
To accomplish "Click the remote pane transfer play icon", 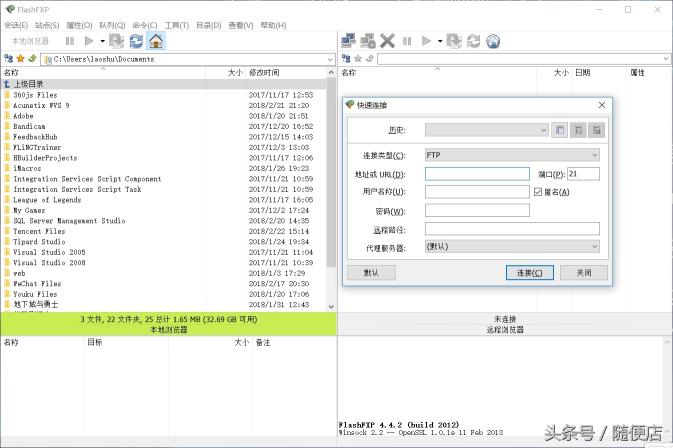I will (x=426, y=41).
